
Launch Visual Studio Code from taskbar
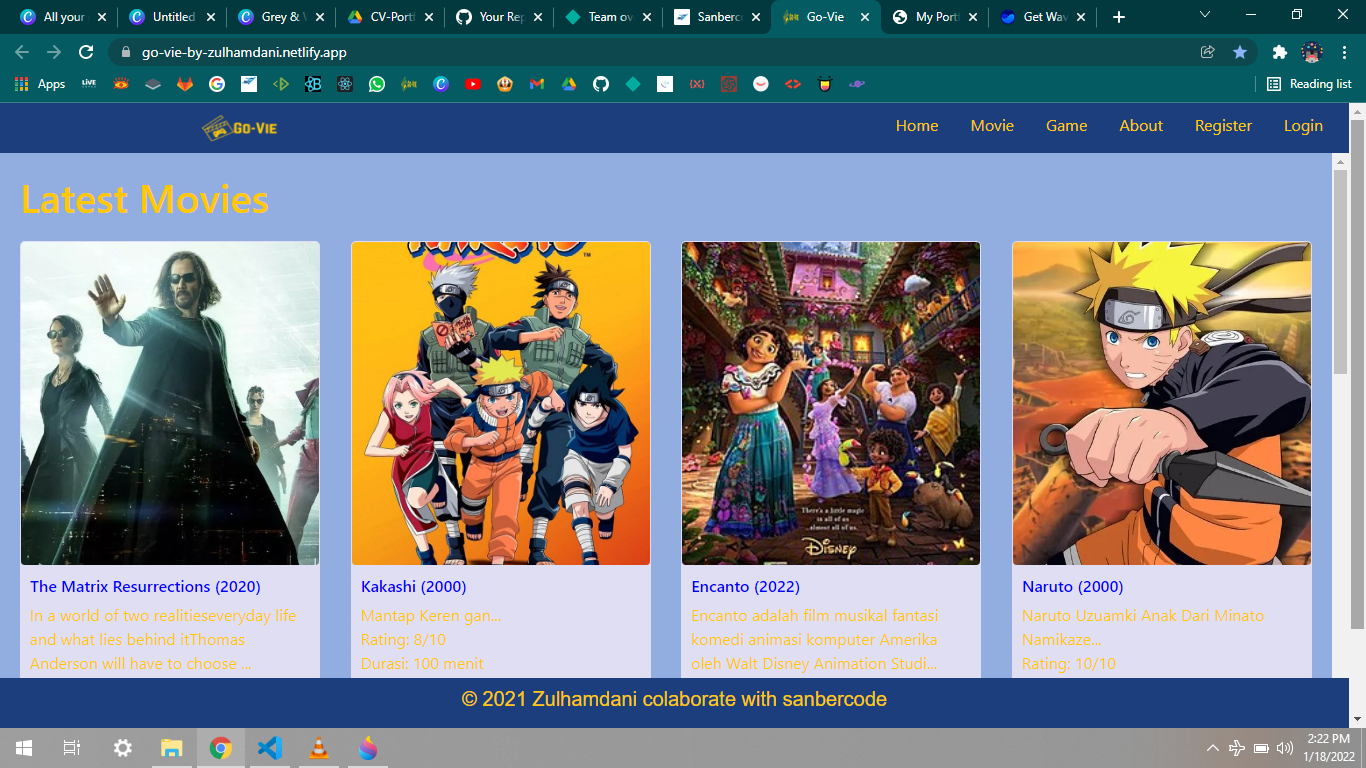270,748
